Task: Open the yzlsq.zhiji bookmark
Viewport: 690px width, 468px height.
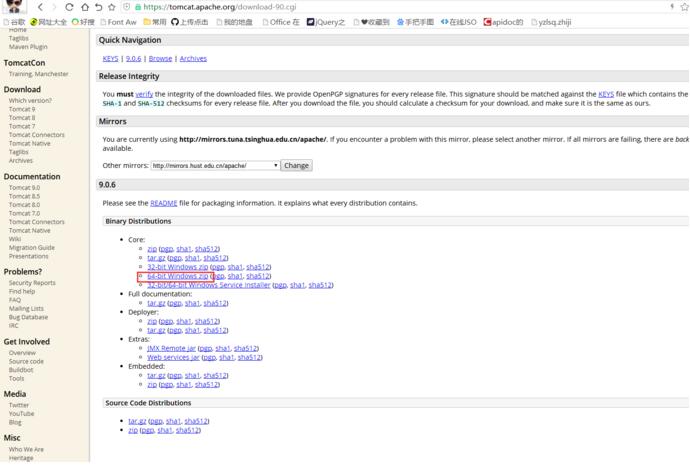Action: coord(551,22)
